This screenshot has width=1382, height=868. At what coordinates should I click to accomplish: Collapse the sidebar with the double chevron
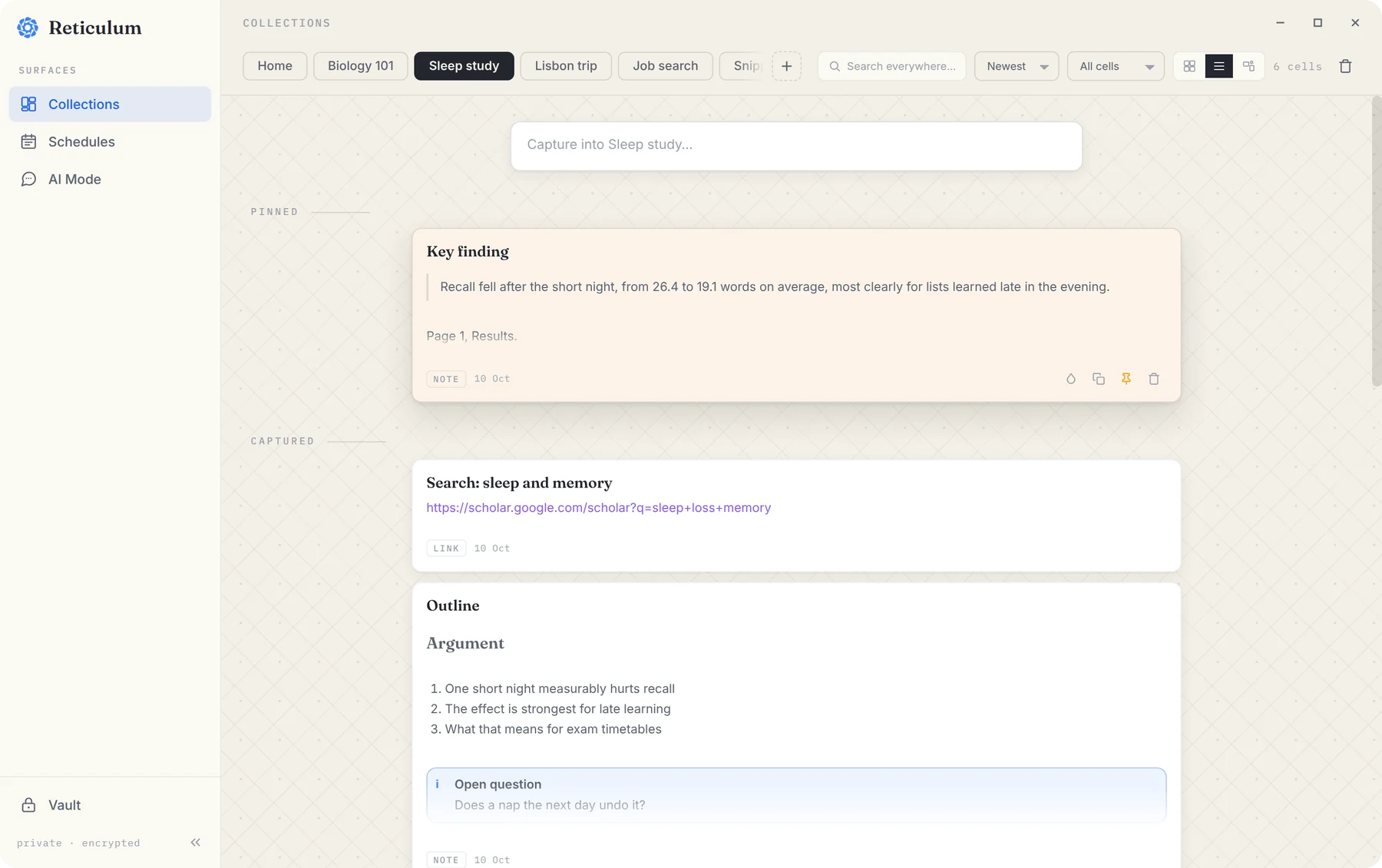pyautogui.click(x=195, y=843)
